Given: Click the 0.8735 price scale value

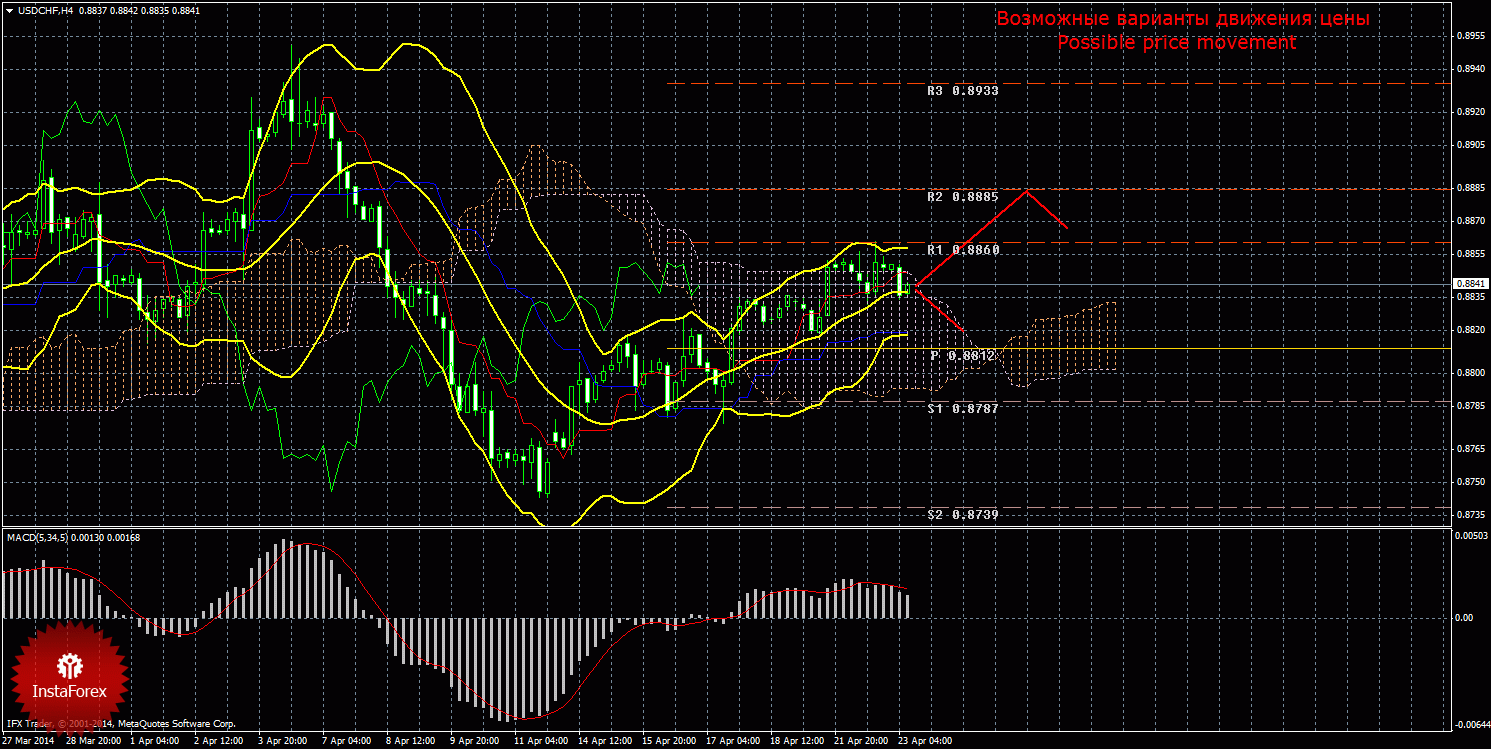Looking at the screenshot, I should click(x=1471, y=515).
